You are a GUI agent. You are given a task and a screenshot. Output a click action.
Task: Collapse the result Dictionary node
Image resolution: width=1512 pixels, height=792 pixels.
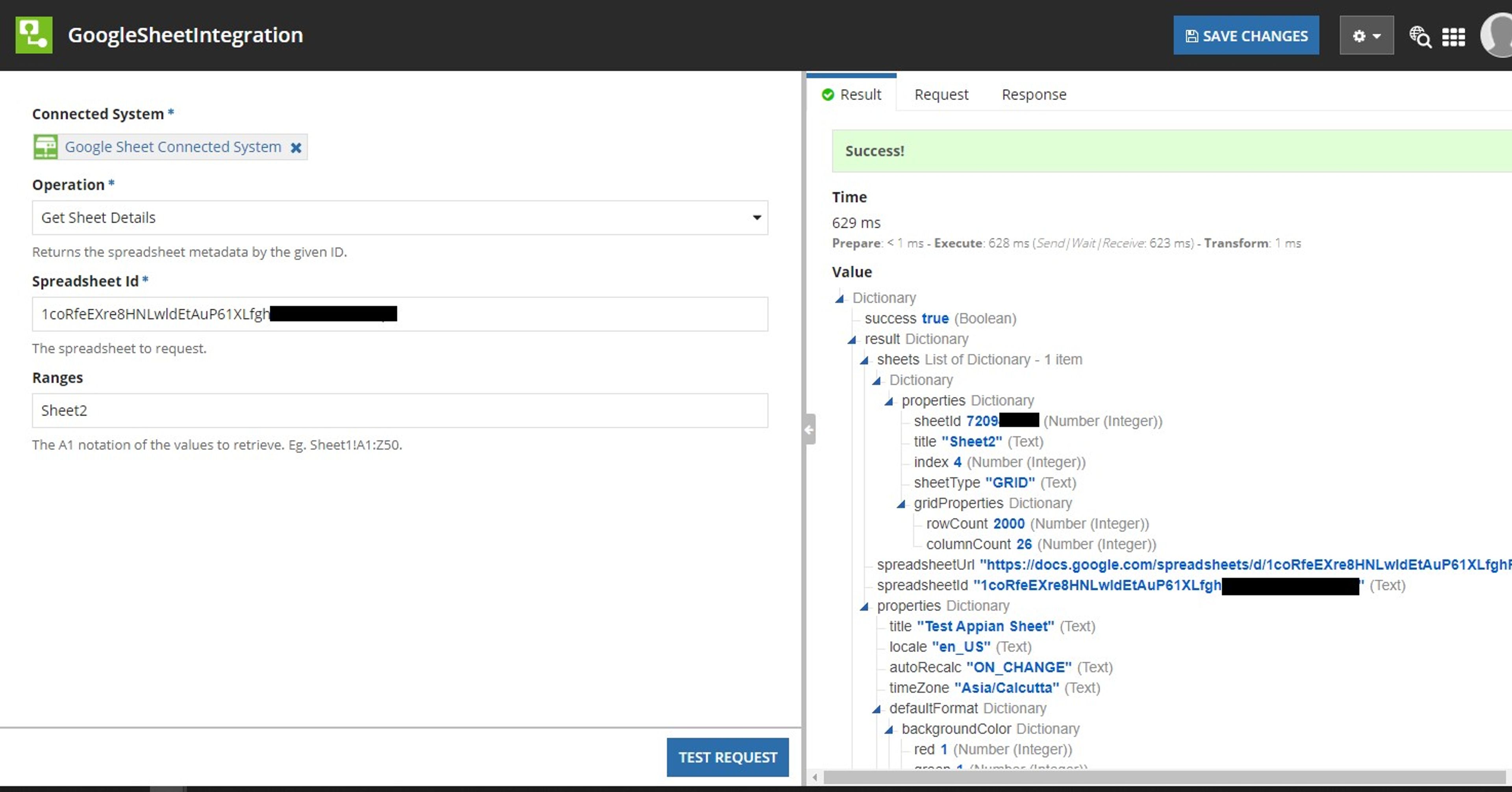(852, 340)
